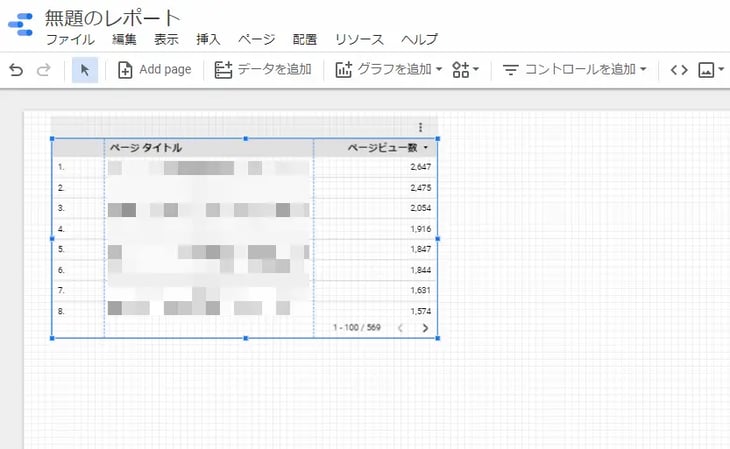Go to previous page of table results
The width and height of the screenshot is (730, 449).
pos(401,328)
